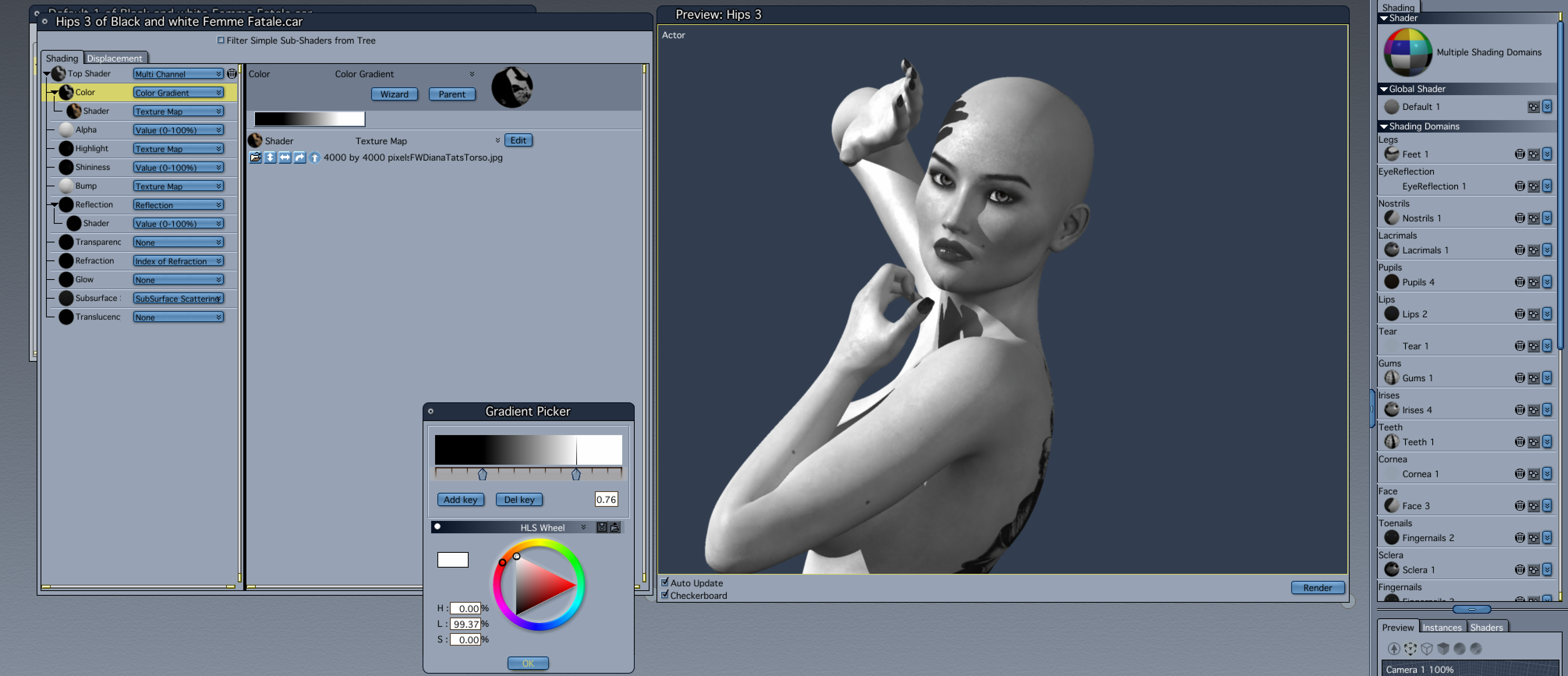Open texture file with folder icon

click(x=255, y=157)
